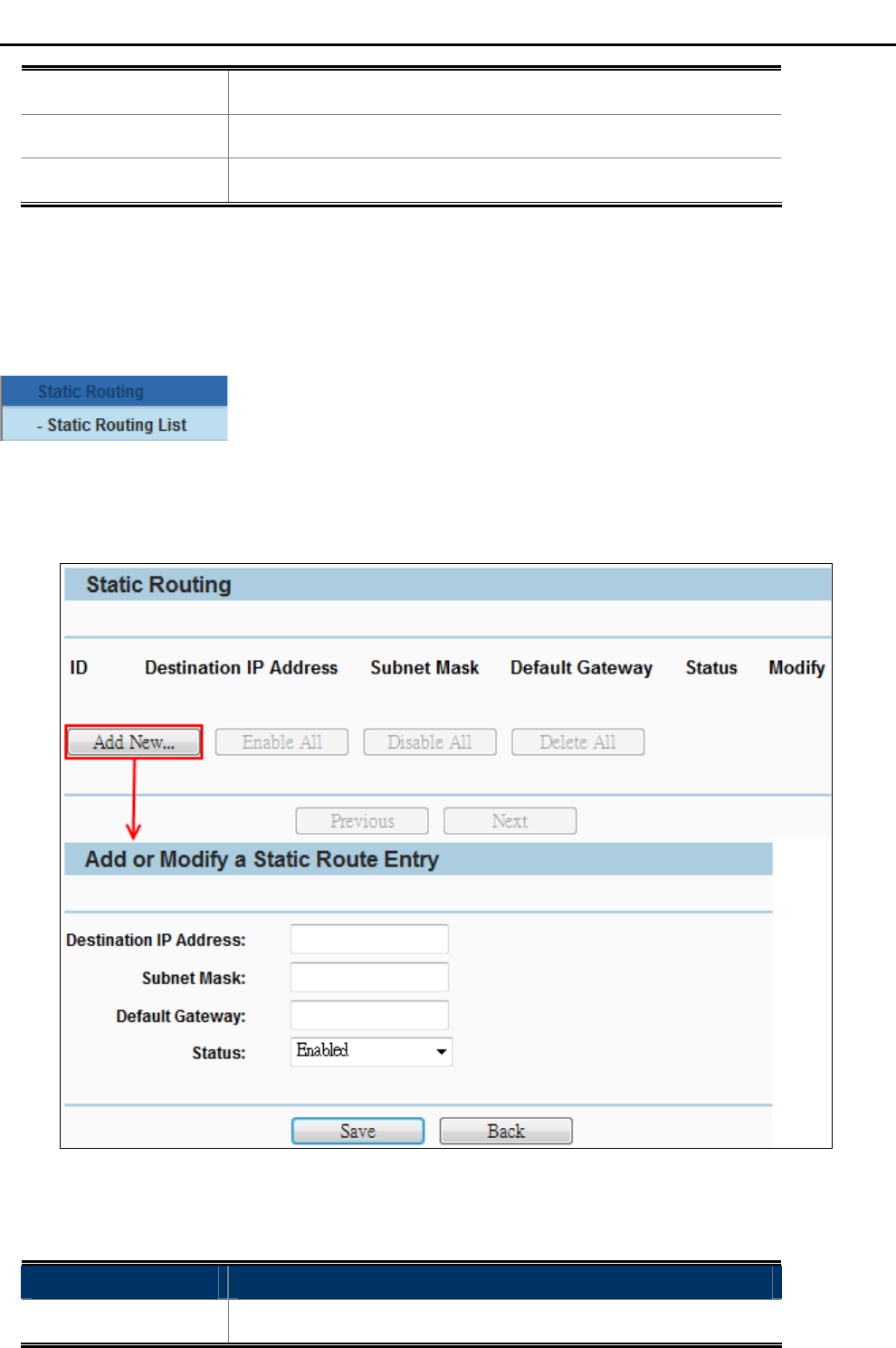Focus the Destination IP Address input field
Screen dimensions: 896x1348
tap(369, 939)
